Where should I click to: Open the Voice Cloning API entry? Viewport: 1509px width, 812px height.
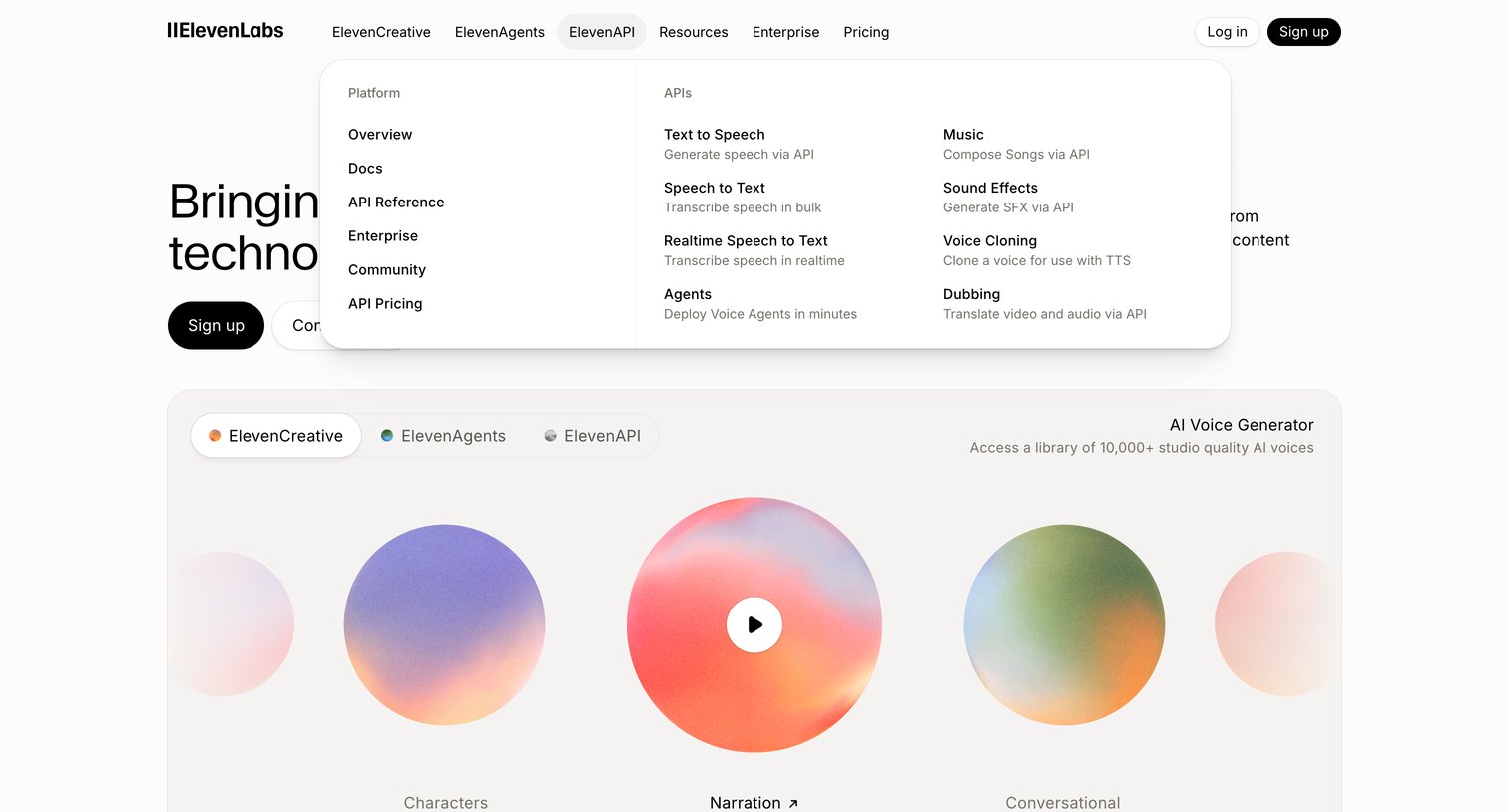pyautogui.click(x=1037, y=250)
